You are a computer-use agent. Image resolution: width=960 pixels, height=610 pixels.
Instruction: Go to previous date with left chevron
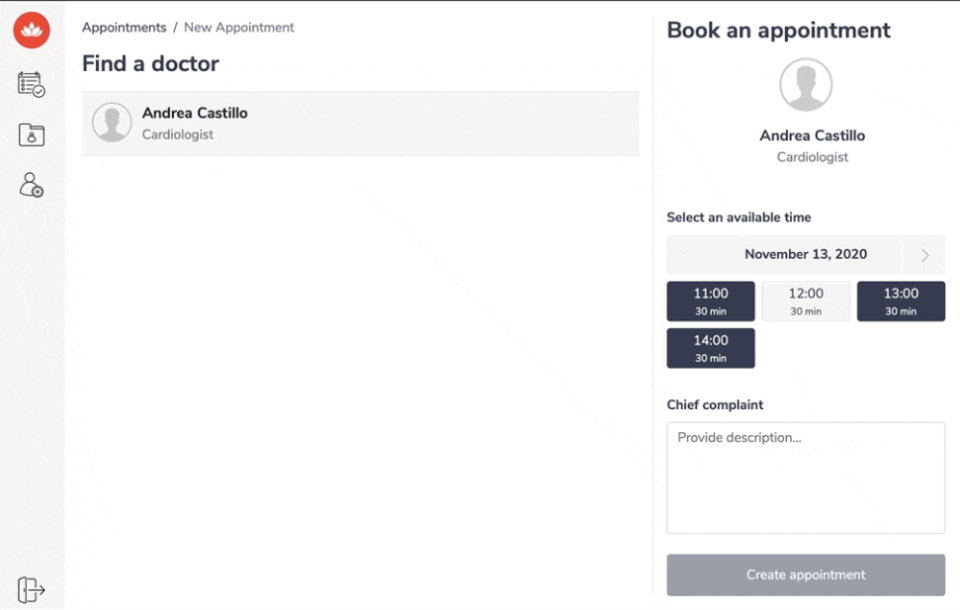(686, 255)
